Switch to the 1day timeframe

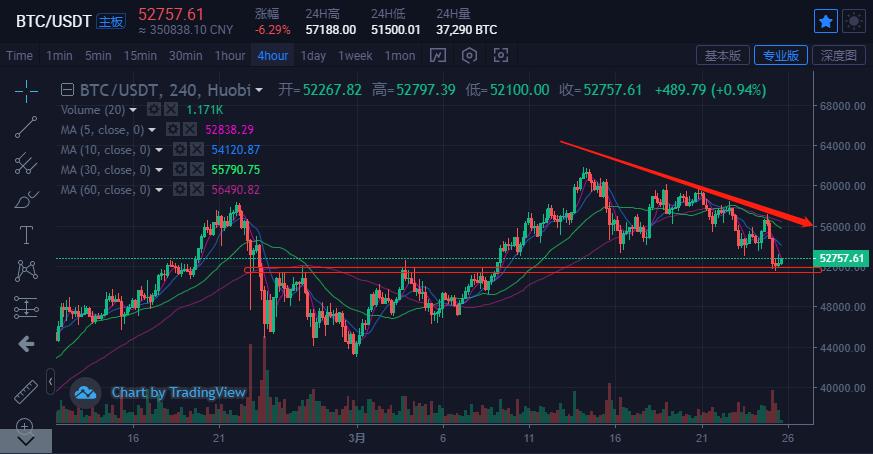click(x=313, y=55)
